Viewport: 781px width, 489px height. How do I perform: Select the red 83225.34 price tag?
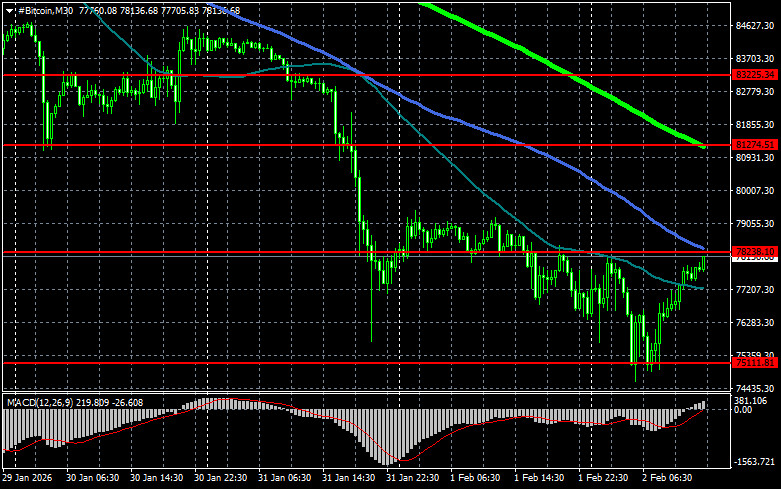pyautogui.click(x=755, y=75)
